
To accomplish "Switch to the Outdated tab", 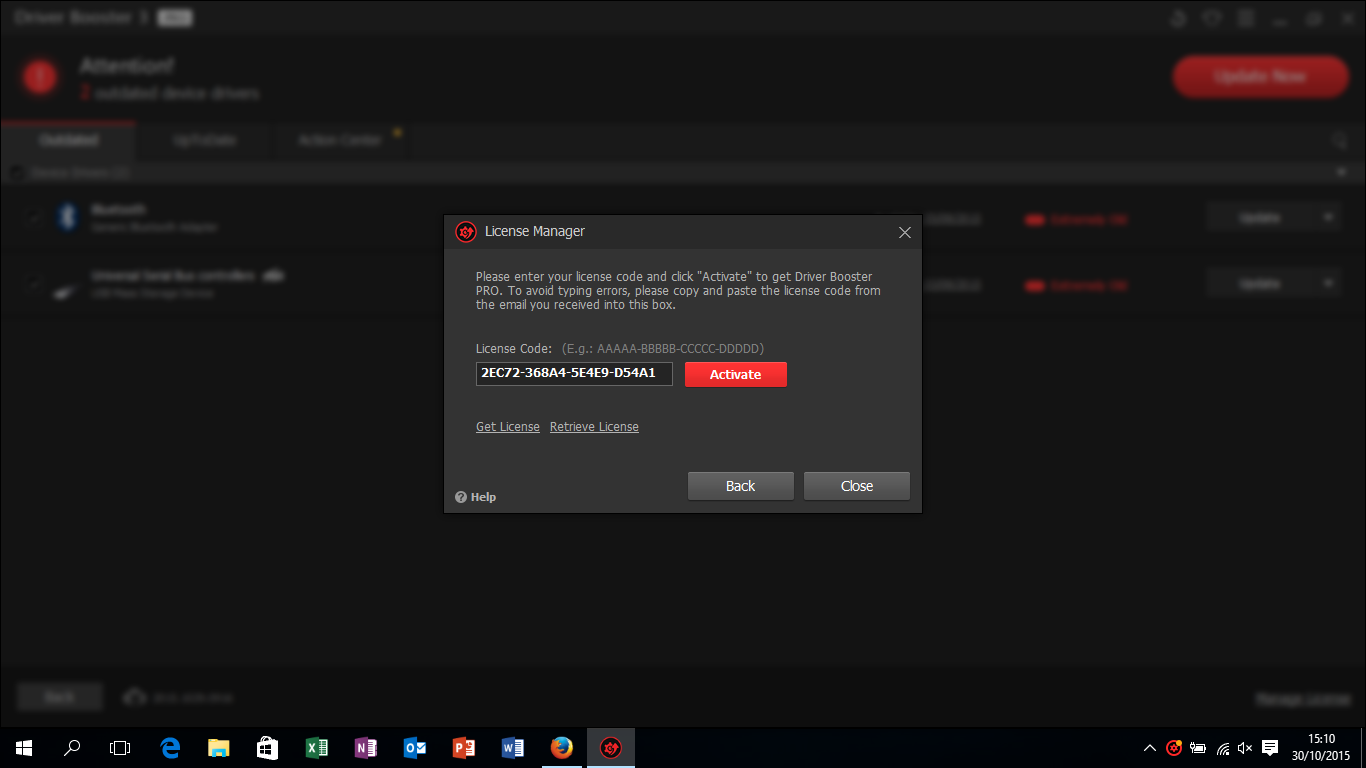I will tap(69, 140).
